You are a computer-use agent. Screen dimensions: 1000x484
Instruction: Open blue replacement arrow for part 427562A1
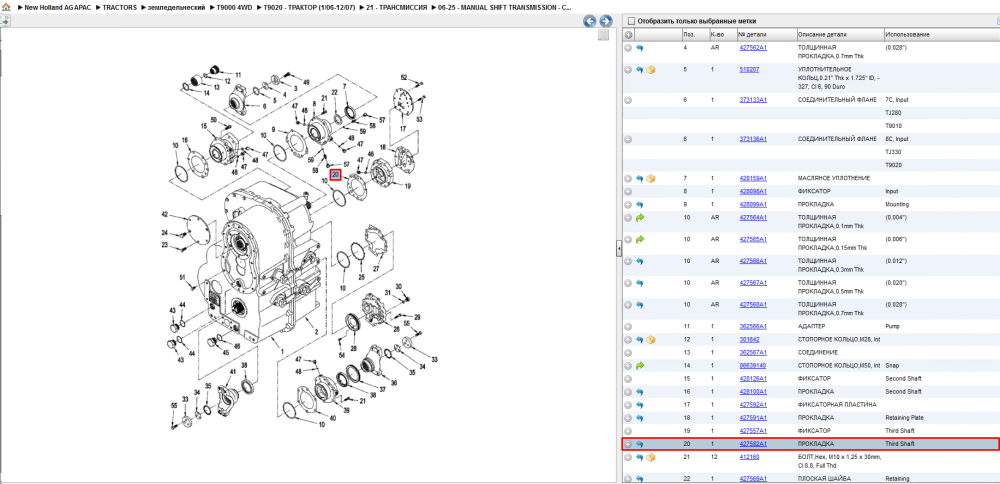click(x=640, y=48)
